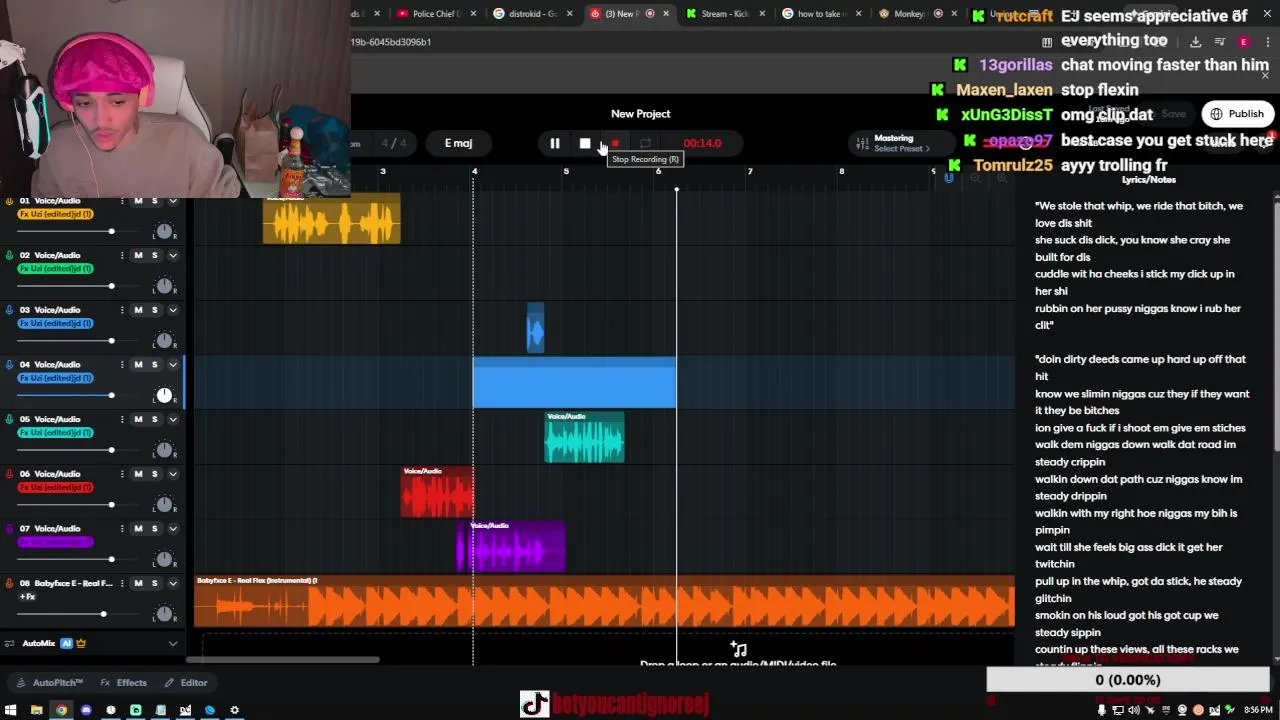Viewport: 1280px width, 720px height.
Task: Stop playback with the square stop button
Action: coord(585,143)
